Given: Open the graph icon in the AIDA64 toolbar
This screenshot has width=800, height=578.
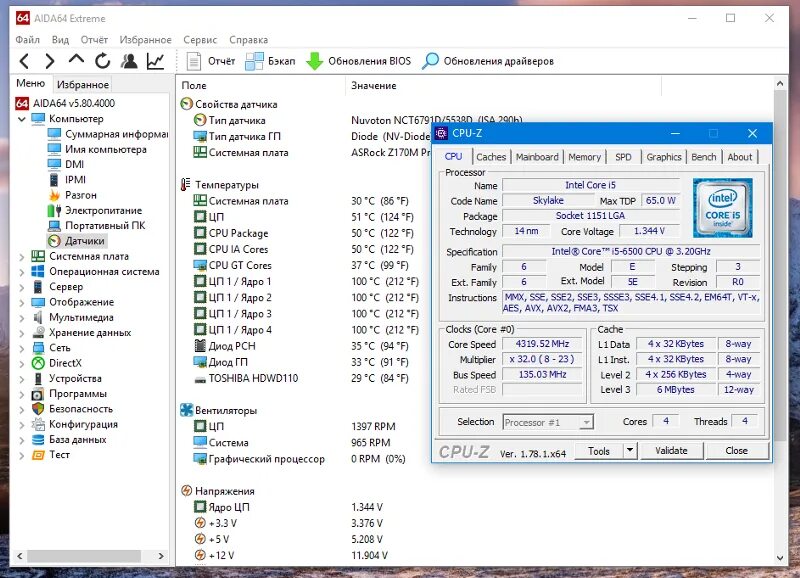Looking at the screenshot, I should [155, 61].
